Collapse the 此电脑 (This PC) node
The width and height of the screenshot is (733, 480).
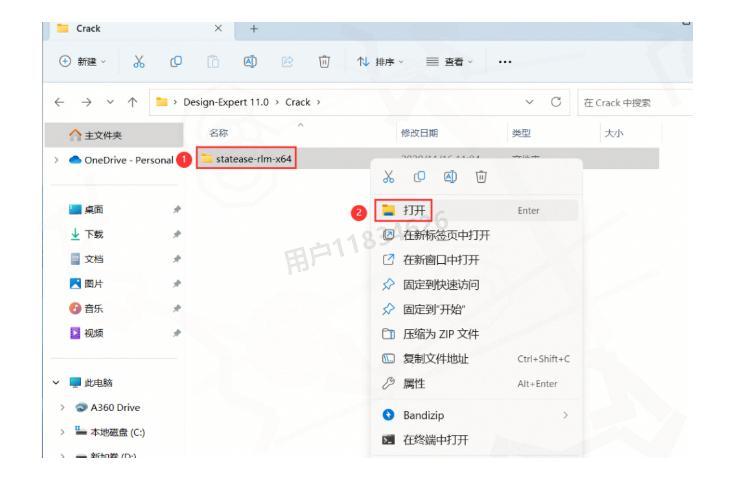pyautogui.click(x=56, y=382)
